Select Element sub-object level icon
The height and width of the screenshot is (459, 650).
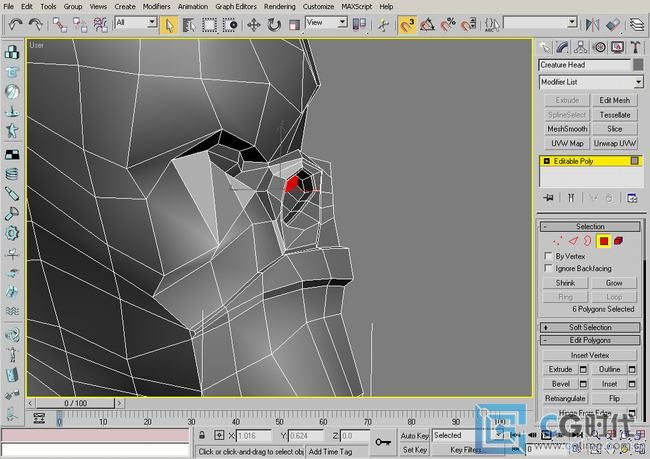(x=618, y=241)
